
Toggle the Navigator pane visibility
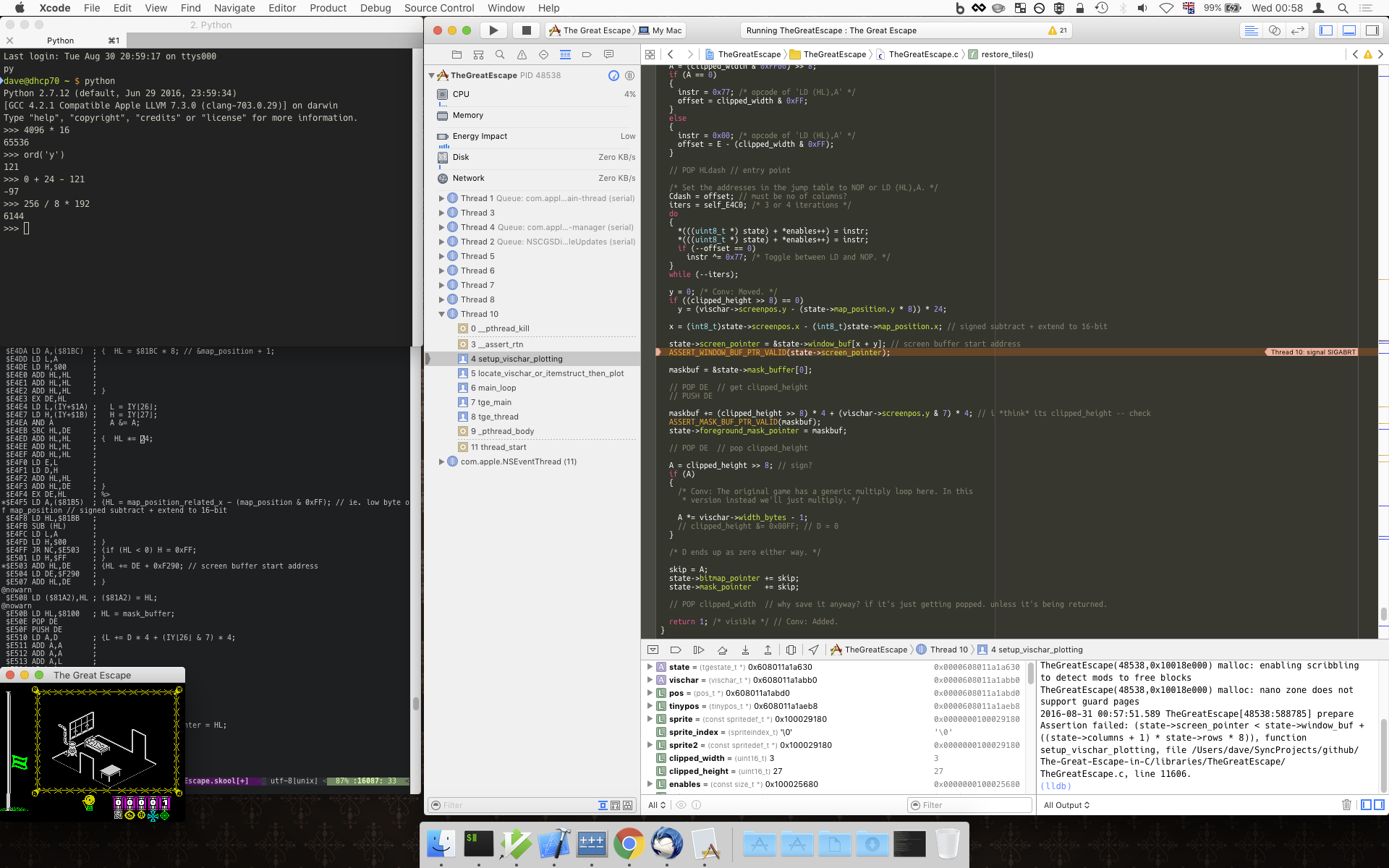[1326, 30]
